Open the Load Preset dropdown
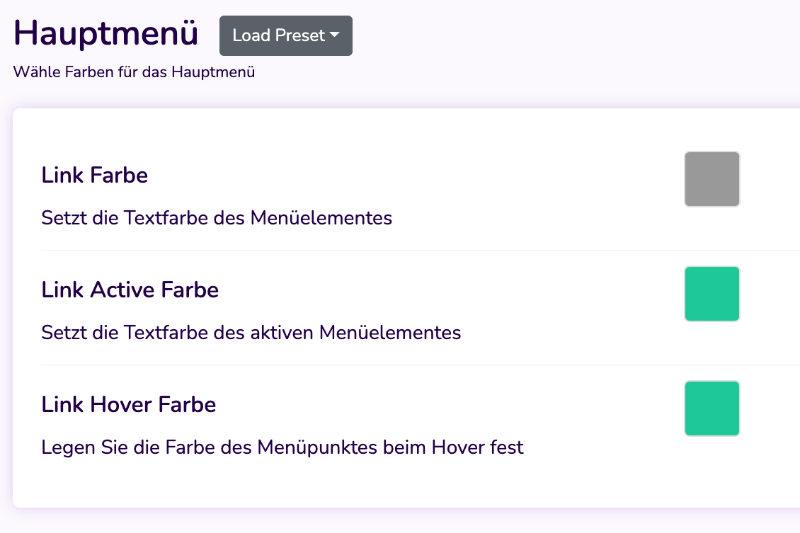 [x=286, y=36]
